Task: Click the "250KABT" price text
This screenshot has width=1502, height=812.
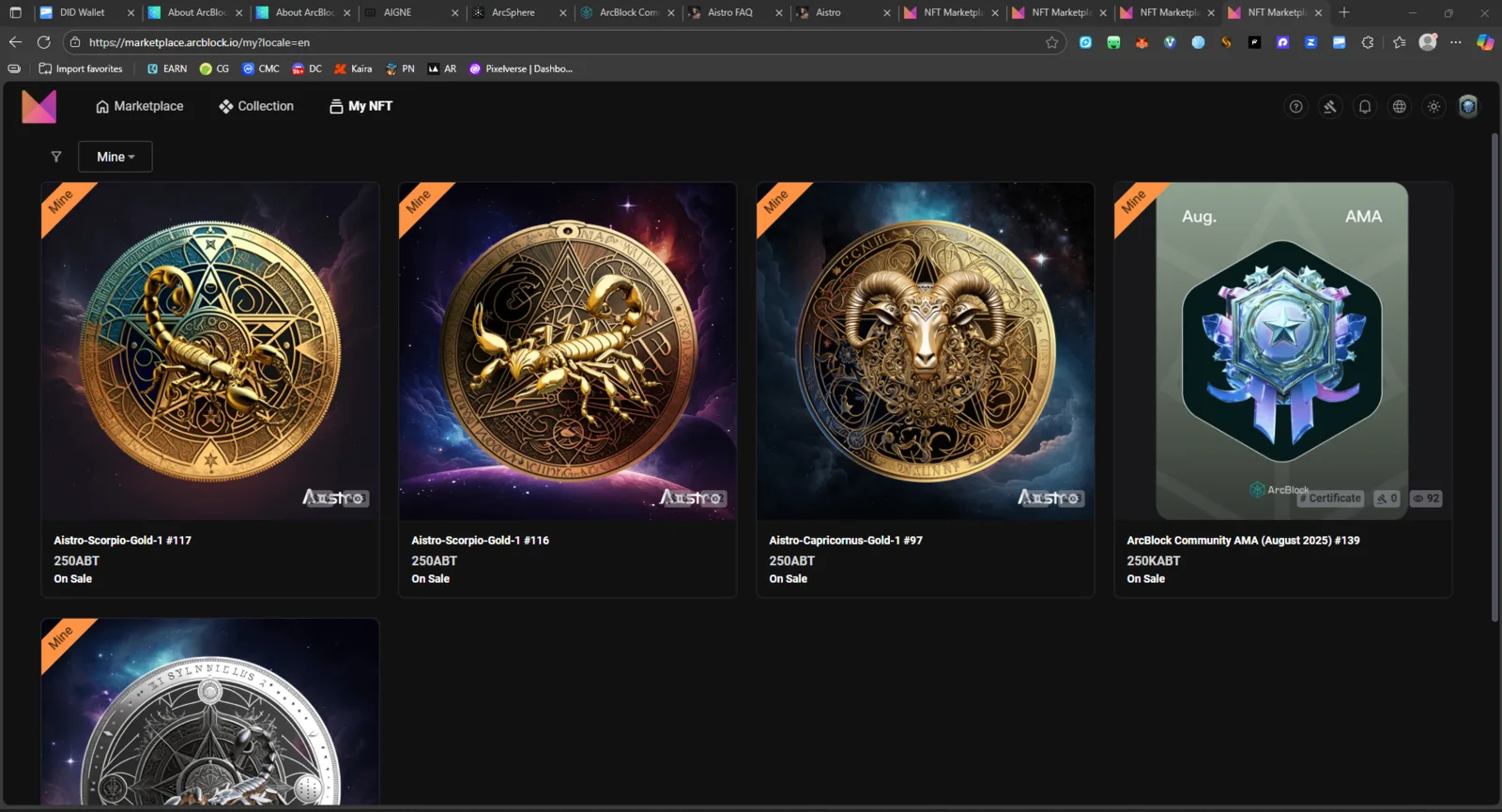Action: [x=1154, y=560]
